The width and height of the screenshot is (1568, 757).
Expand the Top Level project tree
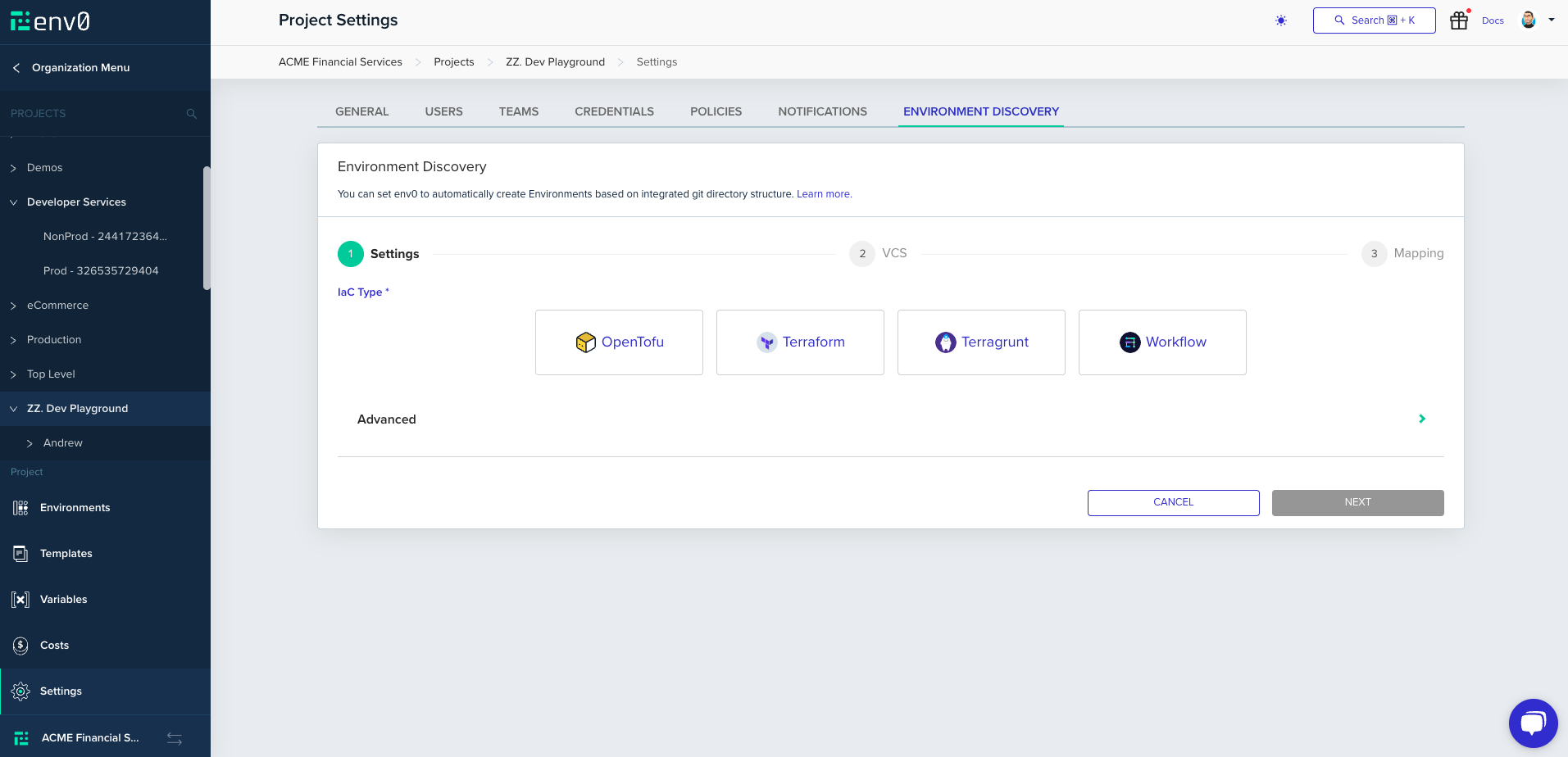(13, 374)
